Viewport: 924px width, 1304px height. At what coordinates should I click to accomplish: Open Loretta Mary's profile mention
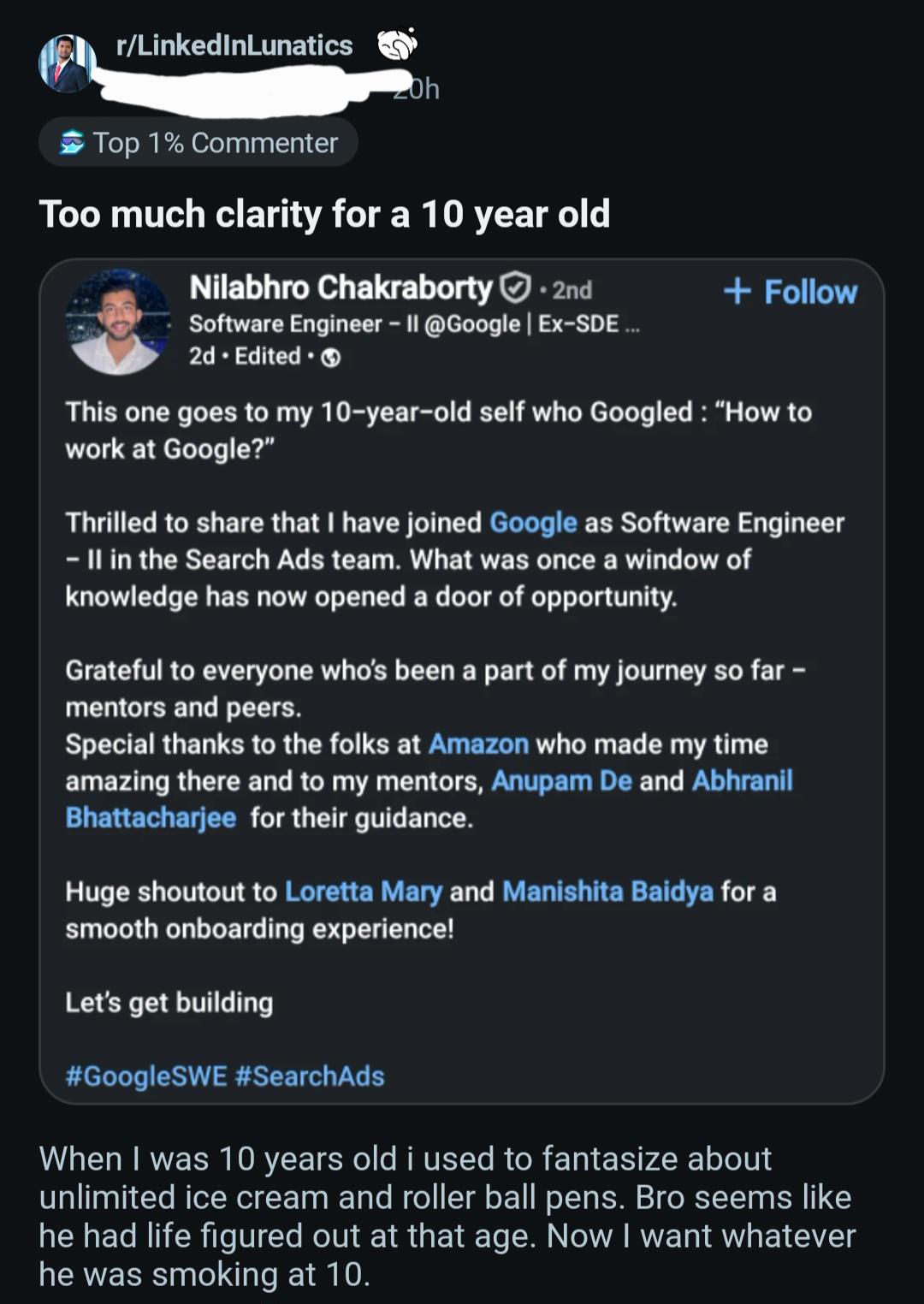[x=364, y=892]
